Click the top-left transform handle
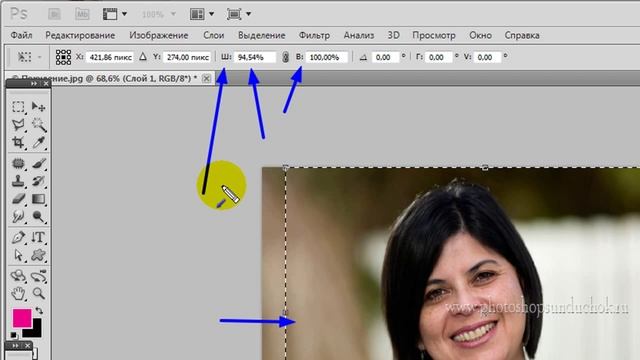 coord(285,167)
